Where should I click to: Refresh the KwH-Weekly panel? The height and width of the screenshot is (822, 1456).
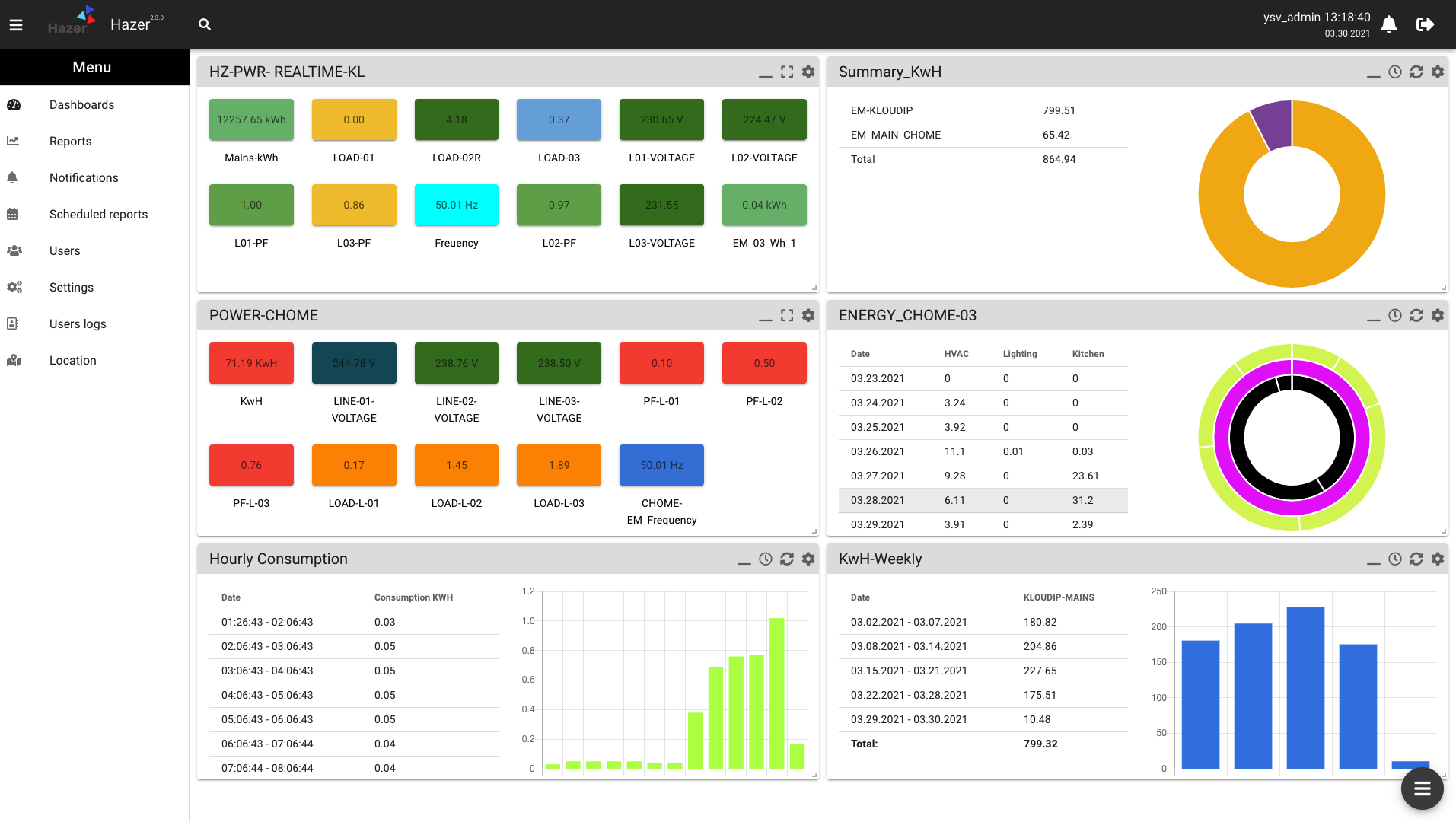click(x=1416, y=559)
